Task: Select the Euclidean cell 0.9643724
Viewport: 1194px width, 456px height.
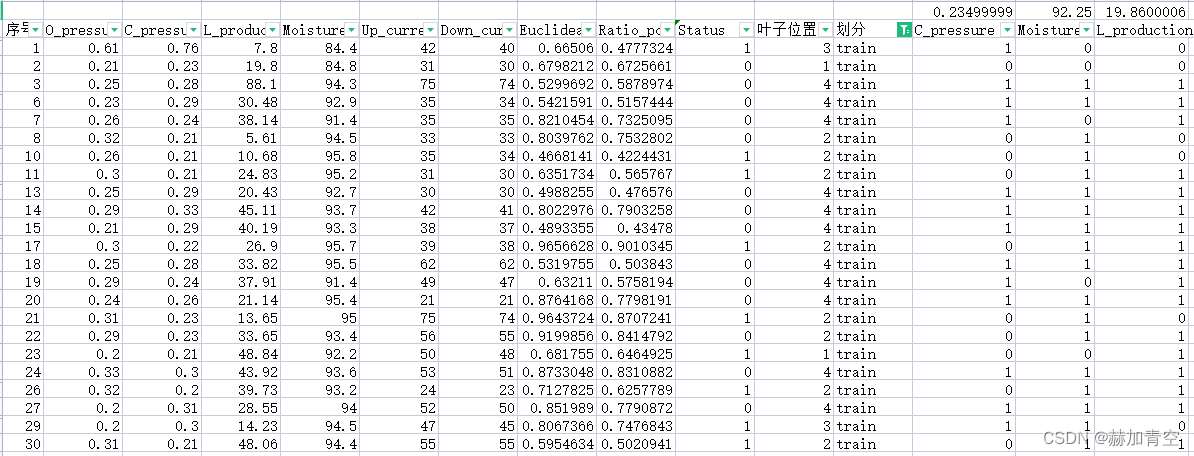Action: point(557,318)
